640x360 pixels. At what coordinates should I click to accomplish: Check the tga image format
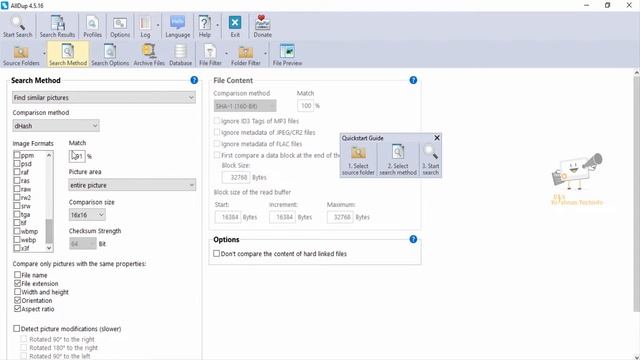point(17,214)
